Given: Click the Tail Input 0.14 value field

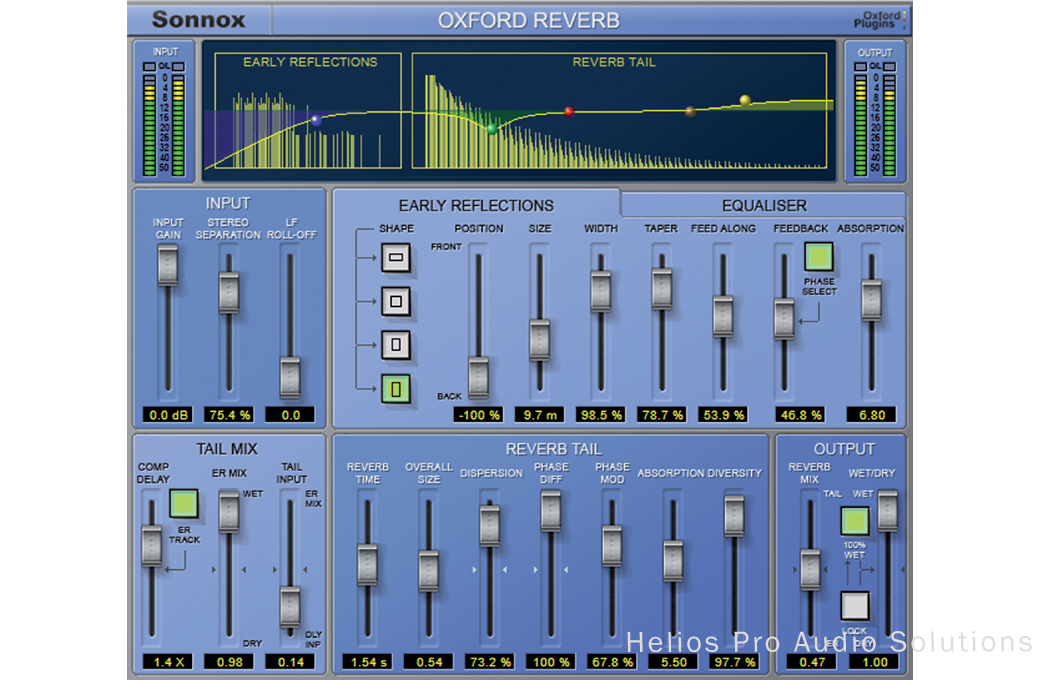Looking at the screenshot, I should tap(290, 662).
